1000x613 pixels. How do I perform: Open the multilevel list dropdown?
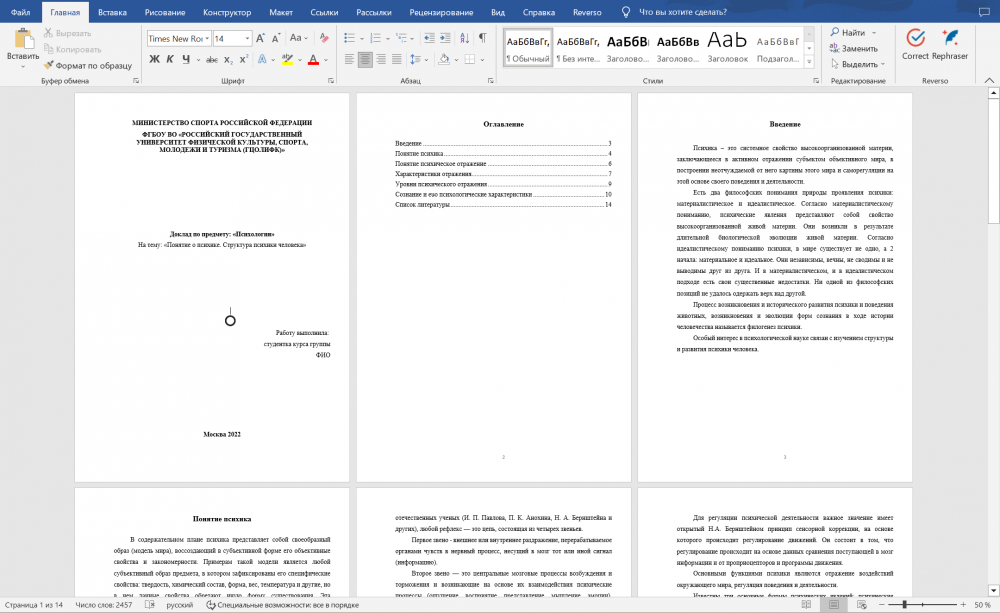pyautogui.click(x=412, y=39)
